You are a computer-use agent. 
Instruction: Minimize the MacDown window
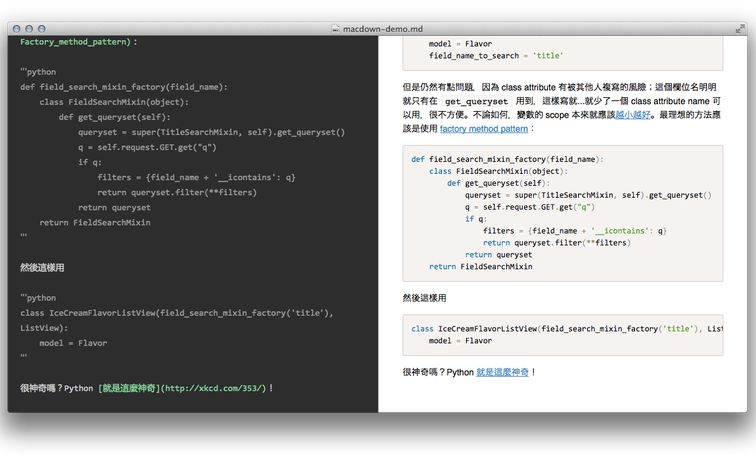tap(28, 29)
